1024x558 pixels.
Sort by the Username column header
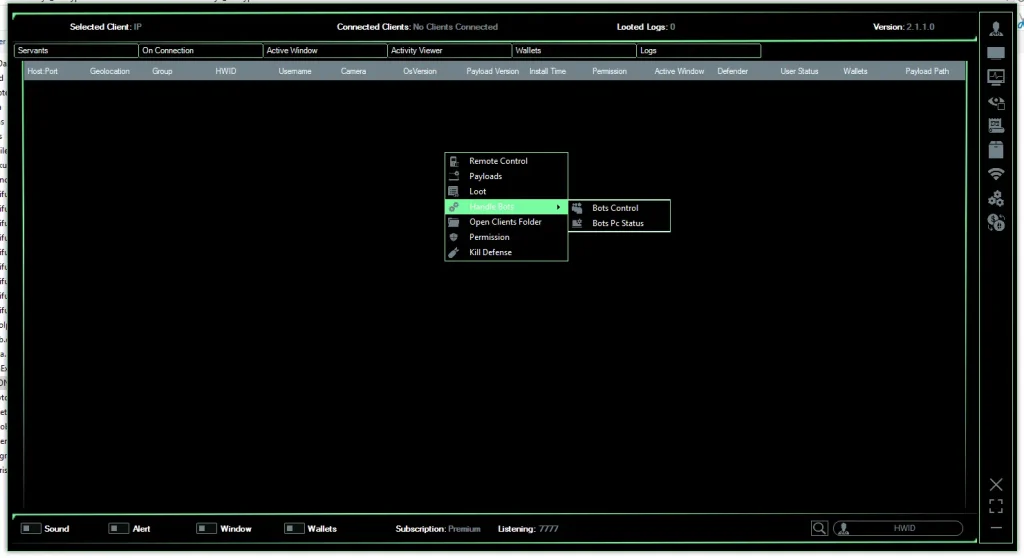295,72
